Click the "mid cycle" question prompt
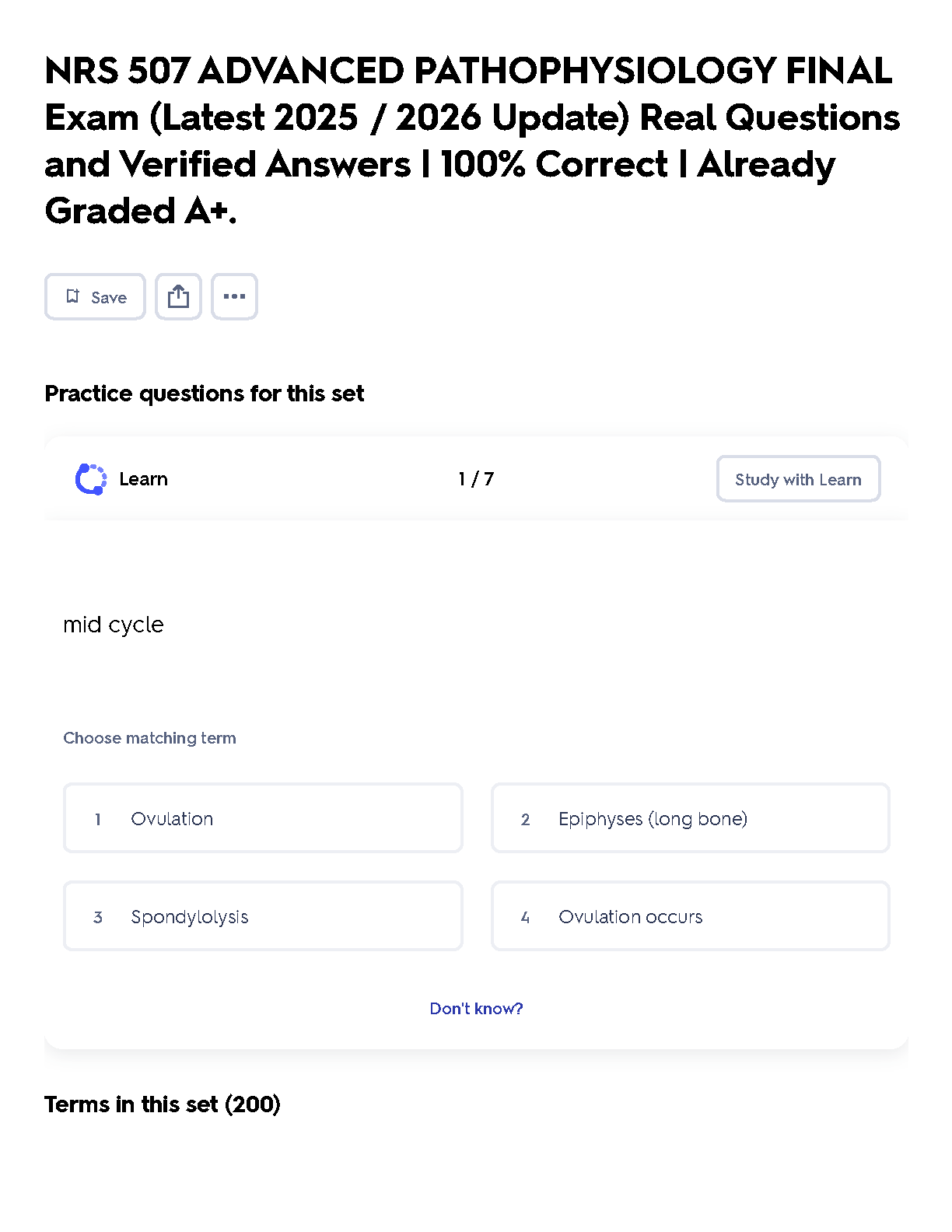952x1232 pixels. coord(114,625)
